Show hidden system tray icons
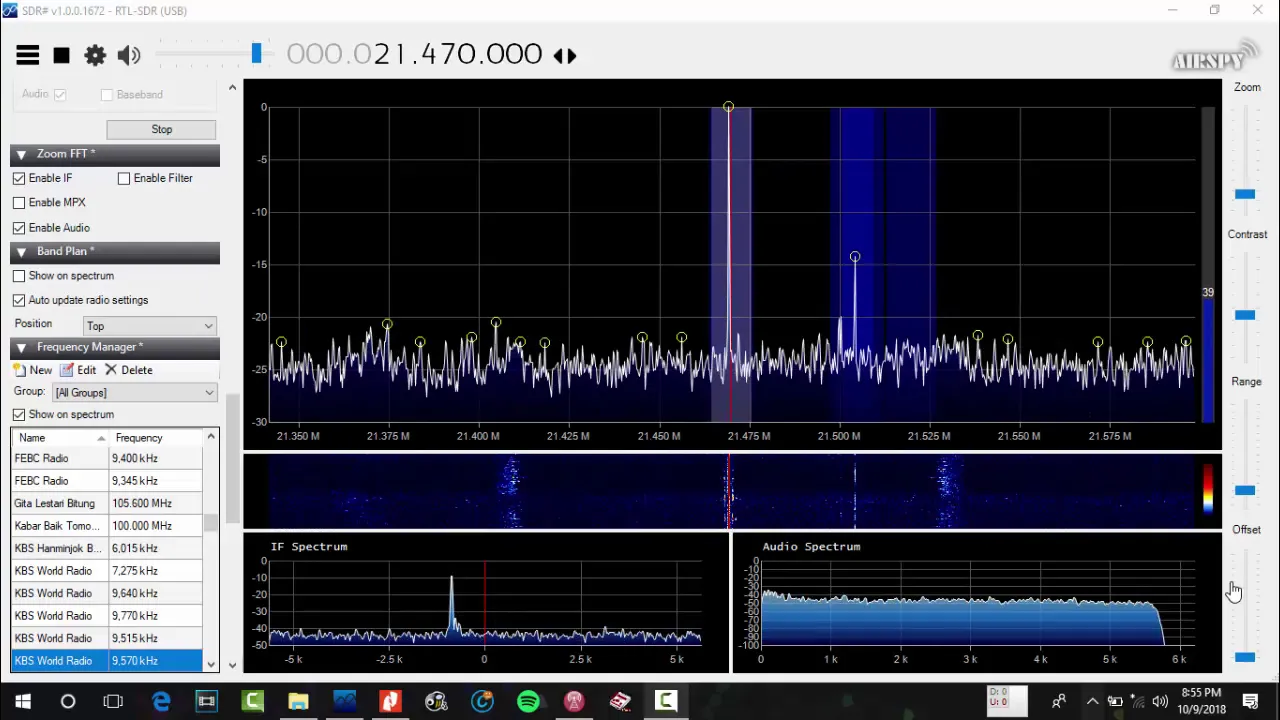The height and width of the screenshot is (720, 1280). click(x=1092, y=701)
